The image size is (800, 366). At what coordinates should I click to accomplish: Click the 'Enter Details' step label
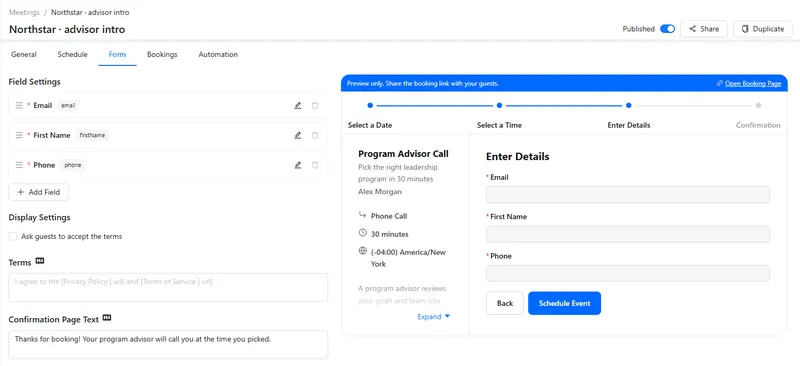click(629, 125)
